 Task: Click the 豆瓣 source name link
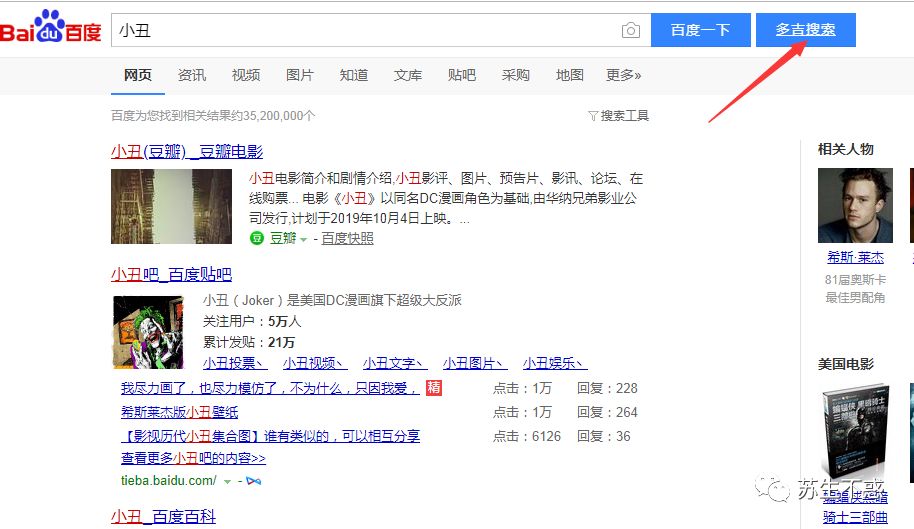point(283,238)
